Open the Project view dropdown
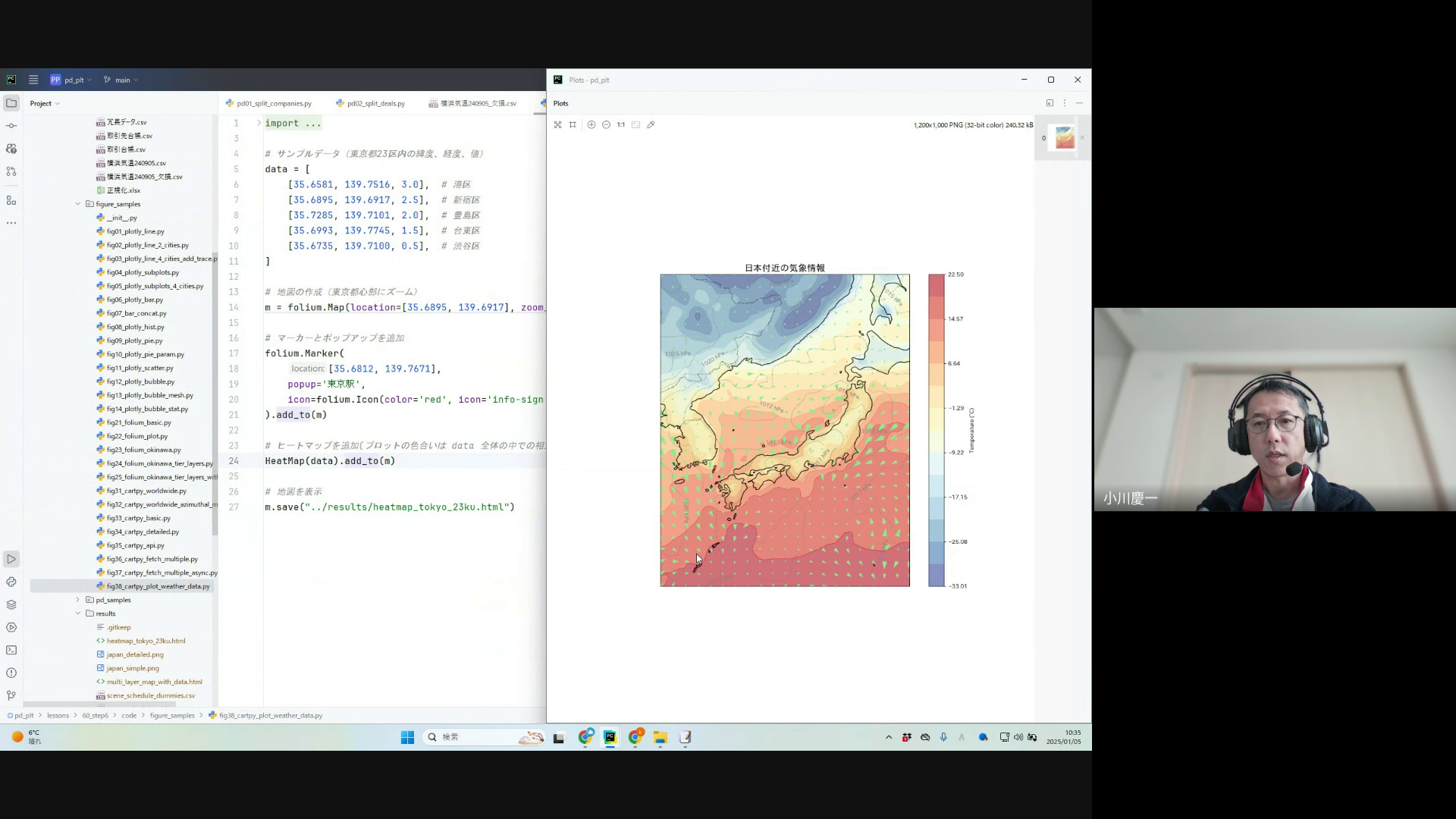This screenshot has height=819, width=1456. pos(45,103)
